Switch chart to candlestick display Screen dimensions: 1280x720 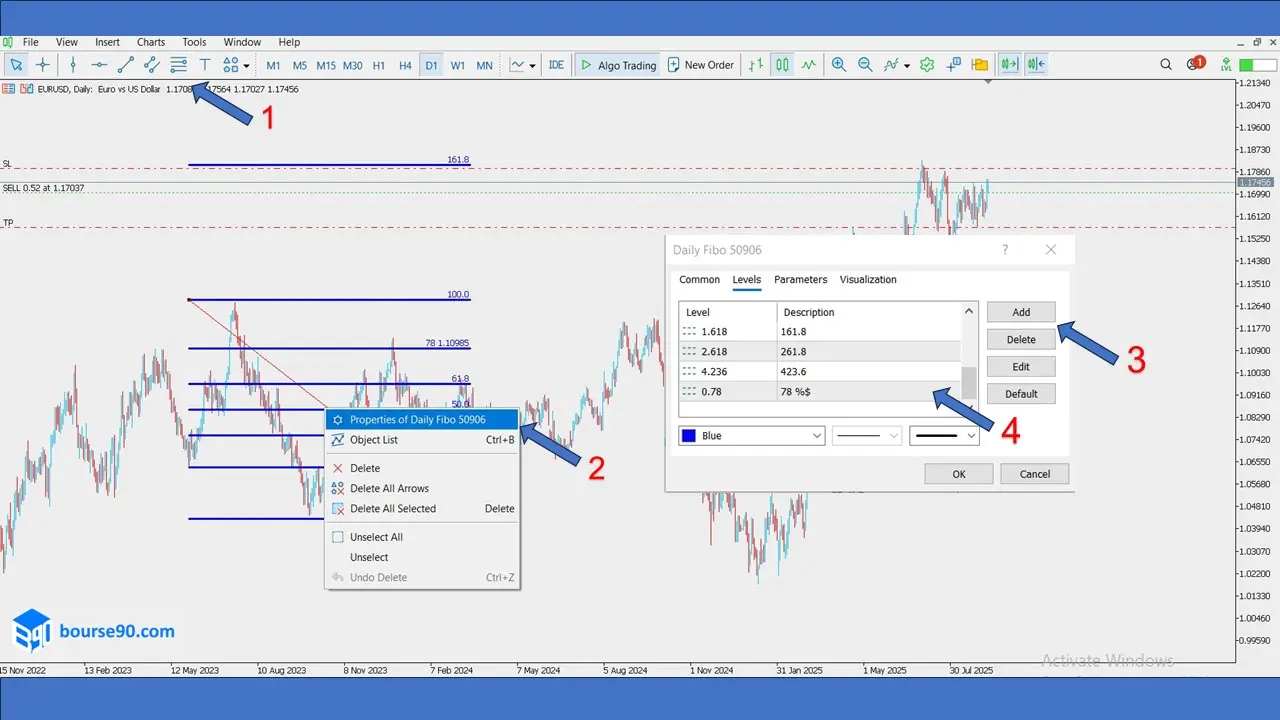tap(782, 65)
